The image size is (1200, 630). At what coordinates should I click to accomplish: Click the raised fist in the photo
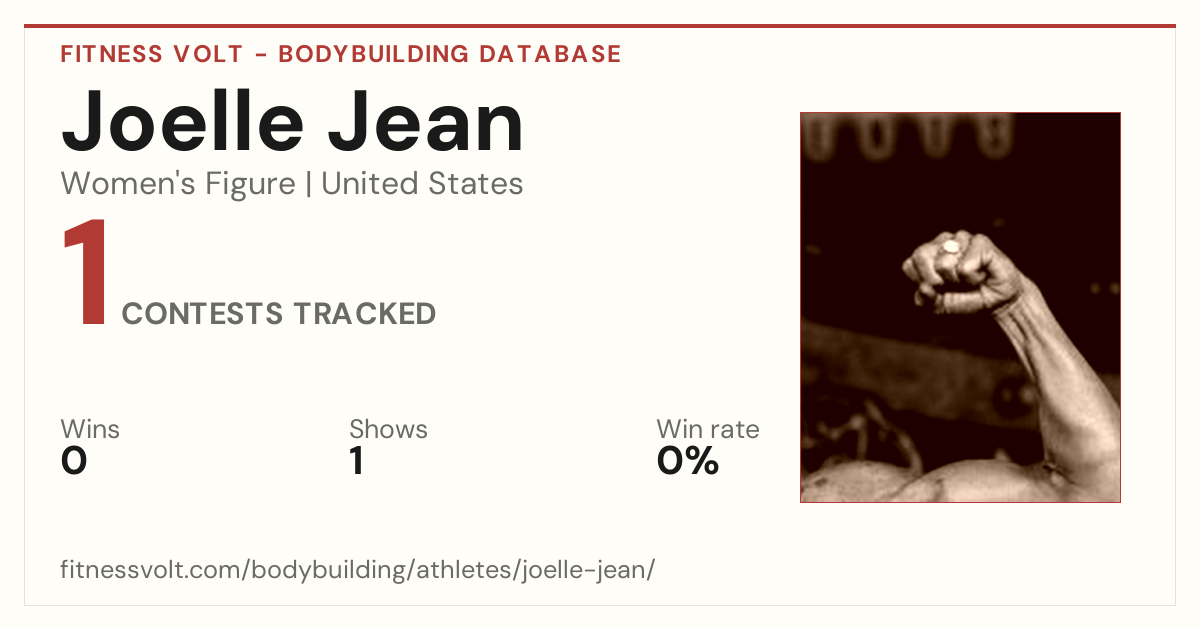click(x=950, y=270)
